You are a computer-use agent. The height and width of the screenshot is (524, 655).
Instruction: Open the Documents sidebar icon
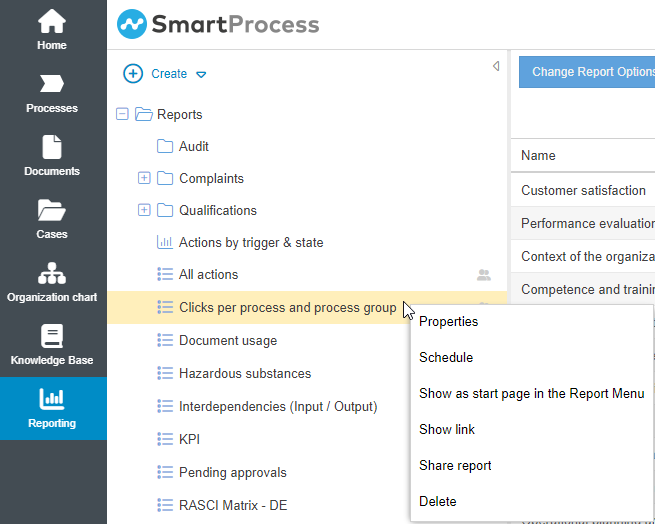[52, 147]
